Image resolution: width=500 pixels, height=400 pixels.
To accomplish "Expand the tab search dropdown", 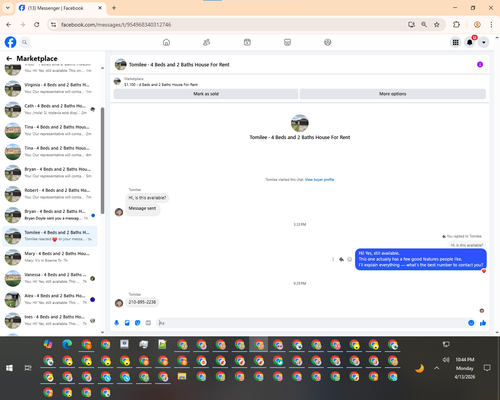I will click(8, 8).
